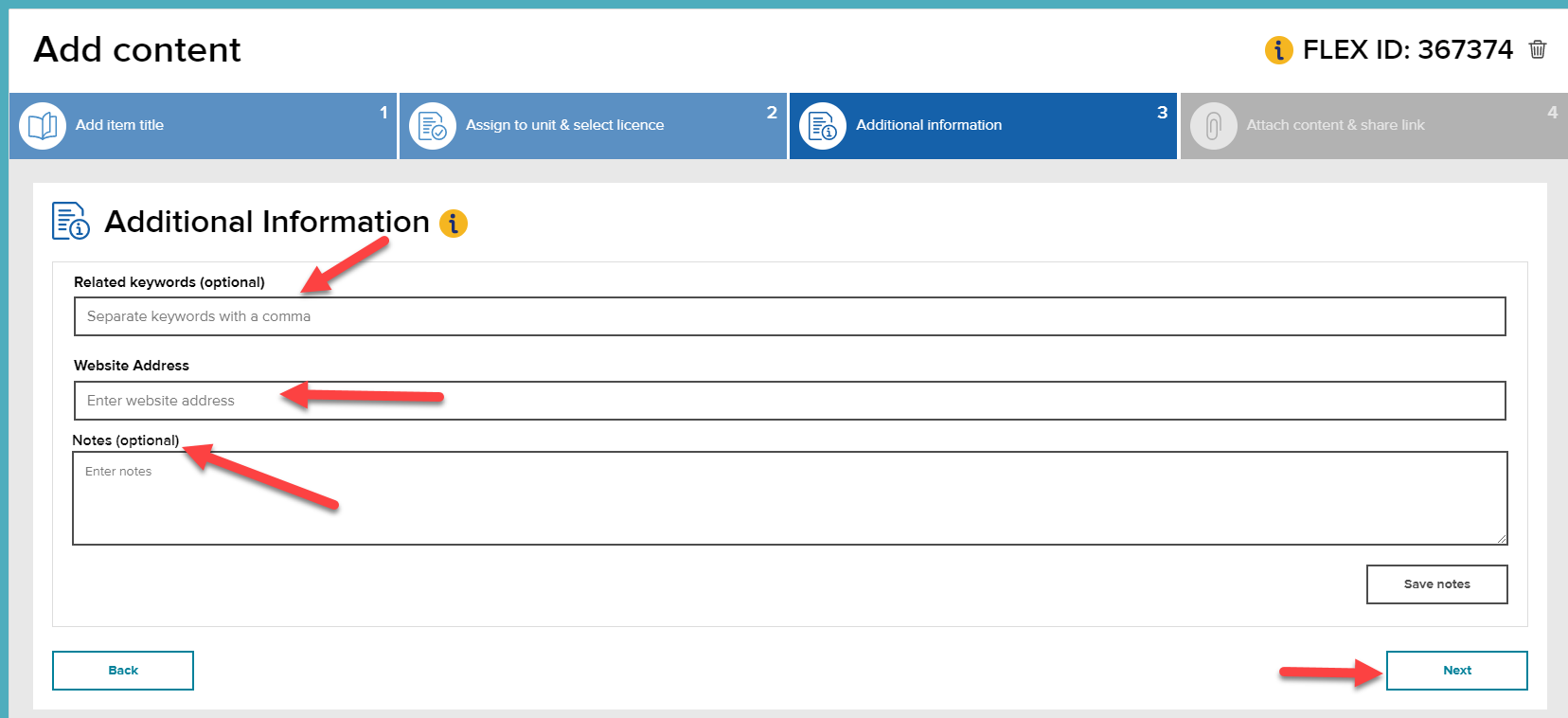Click inside the Notes text area
The width and height of the screenshot is (1568, 718).
[x=790, y=498]
